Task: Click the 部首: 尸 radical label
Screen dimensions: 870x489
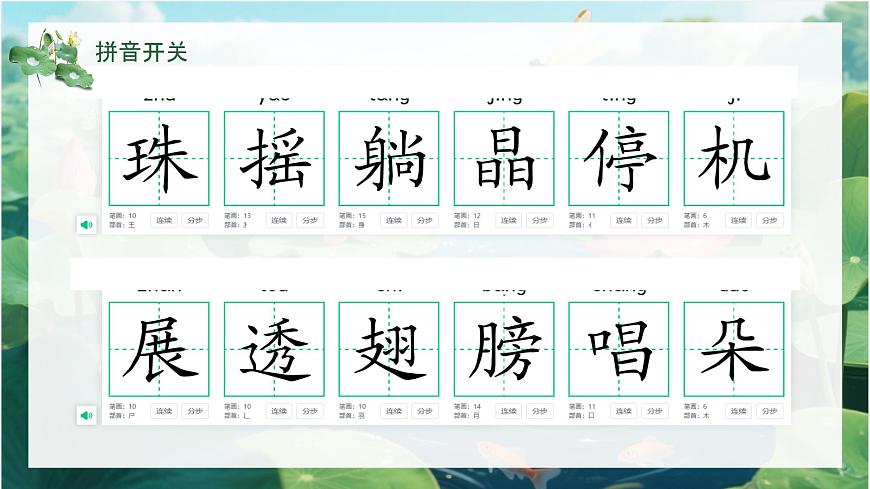Action: point(122,416)
